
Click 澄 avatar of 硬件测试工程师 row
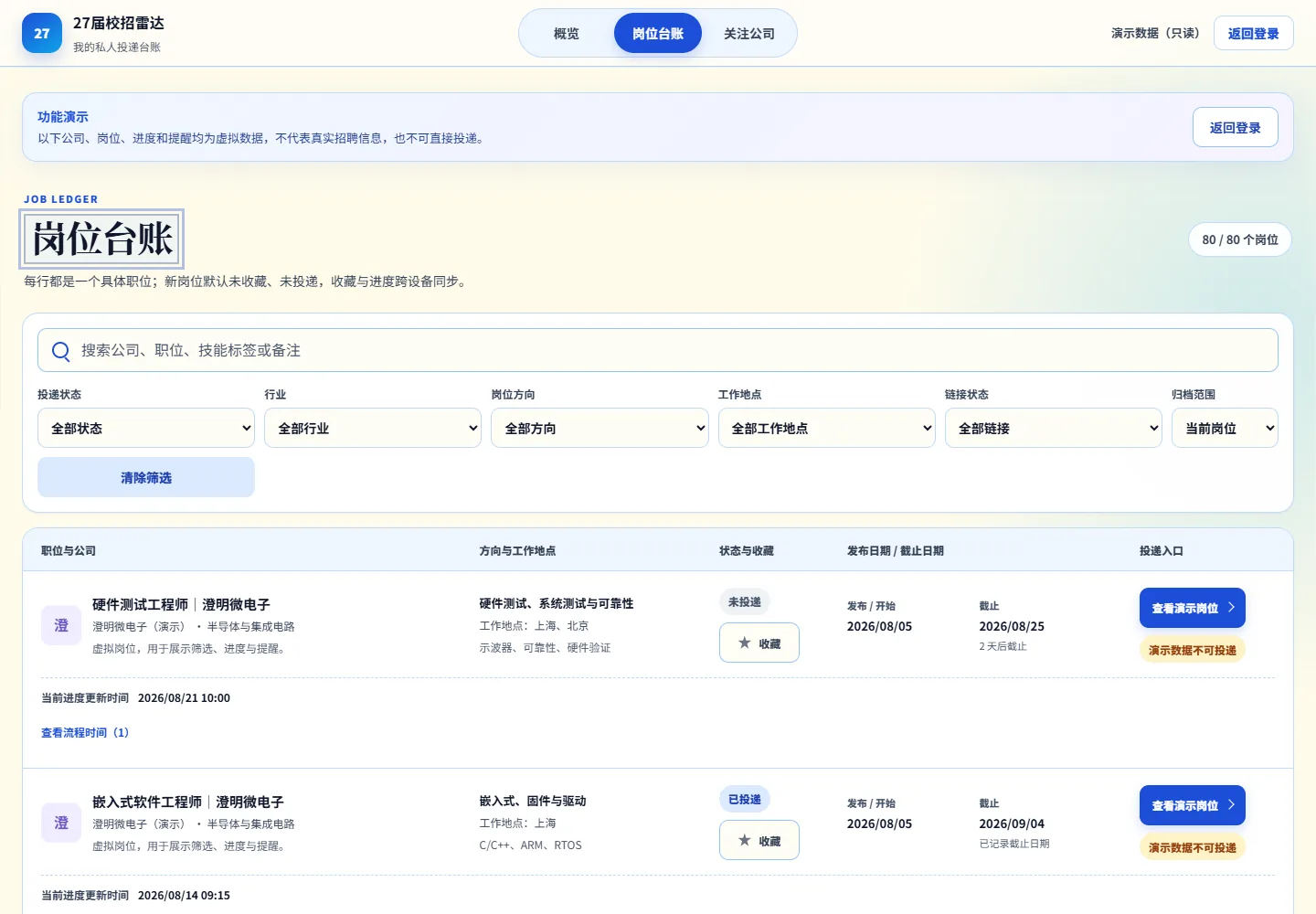coord(61,626)
